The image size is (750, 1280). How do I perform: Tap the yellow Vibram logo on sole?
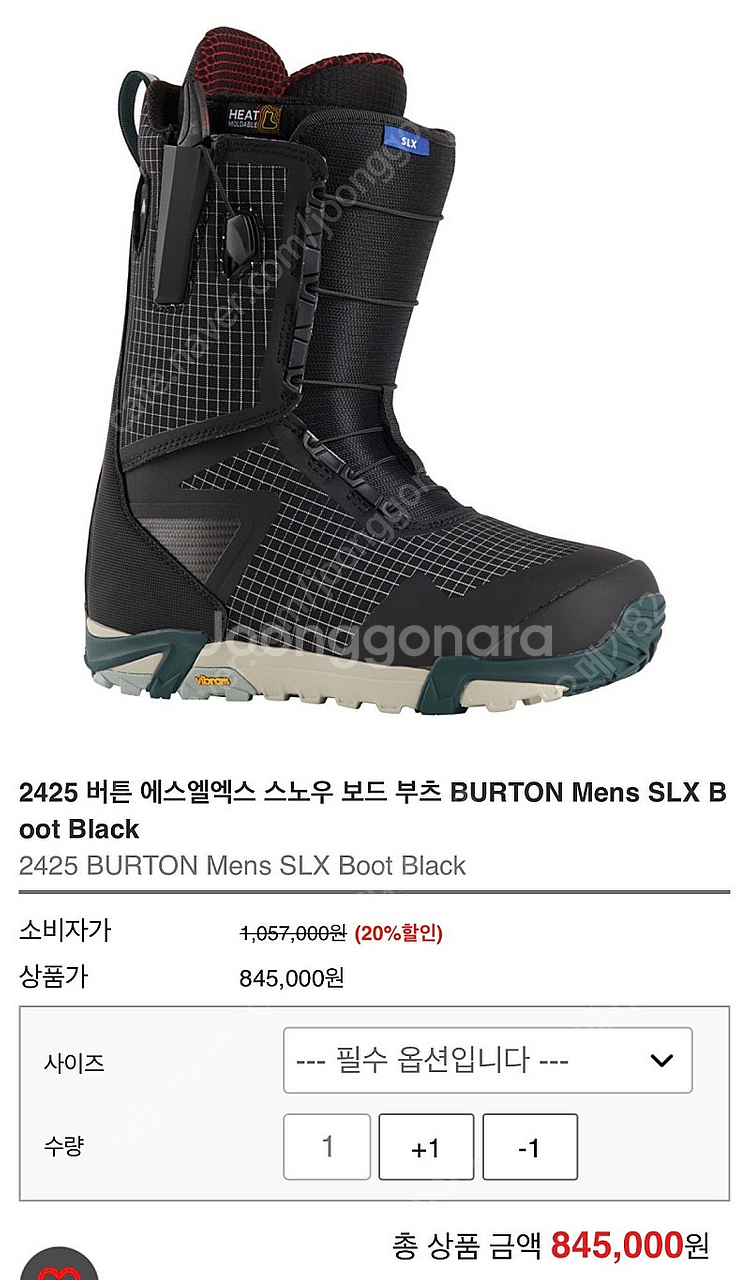[x=211, y=679]
